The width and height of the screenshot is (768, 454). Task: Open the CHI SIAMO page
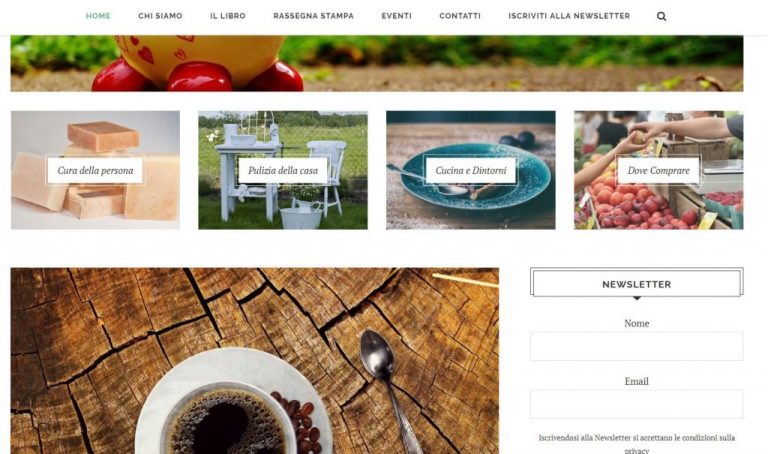tap(160, 16)
